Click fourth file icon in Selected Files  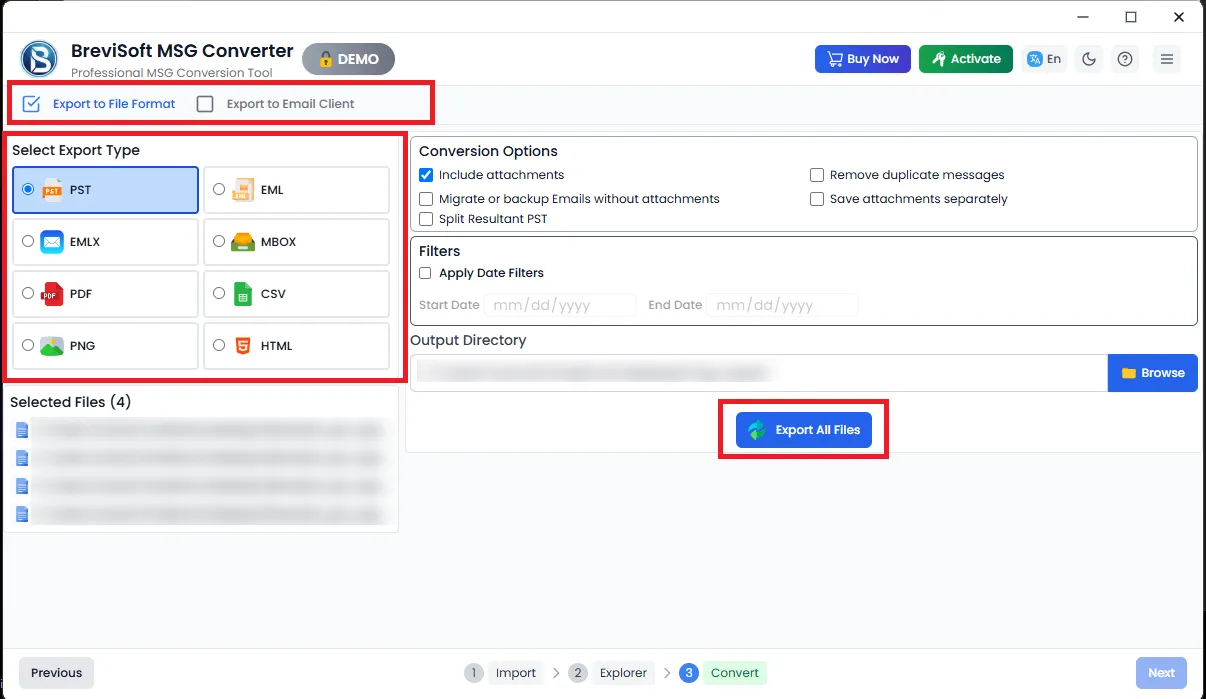(22, 514)
